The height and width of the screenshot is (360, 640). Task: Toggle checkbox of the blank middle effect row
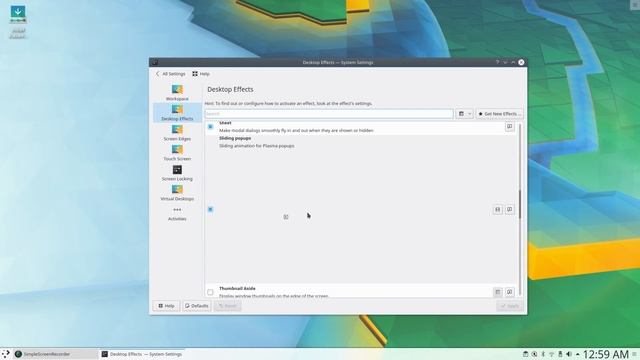(210, 209)
